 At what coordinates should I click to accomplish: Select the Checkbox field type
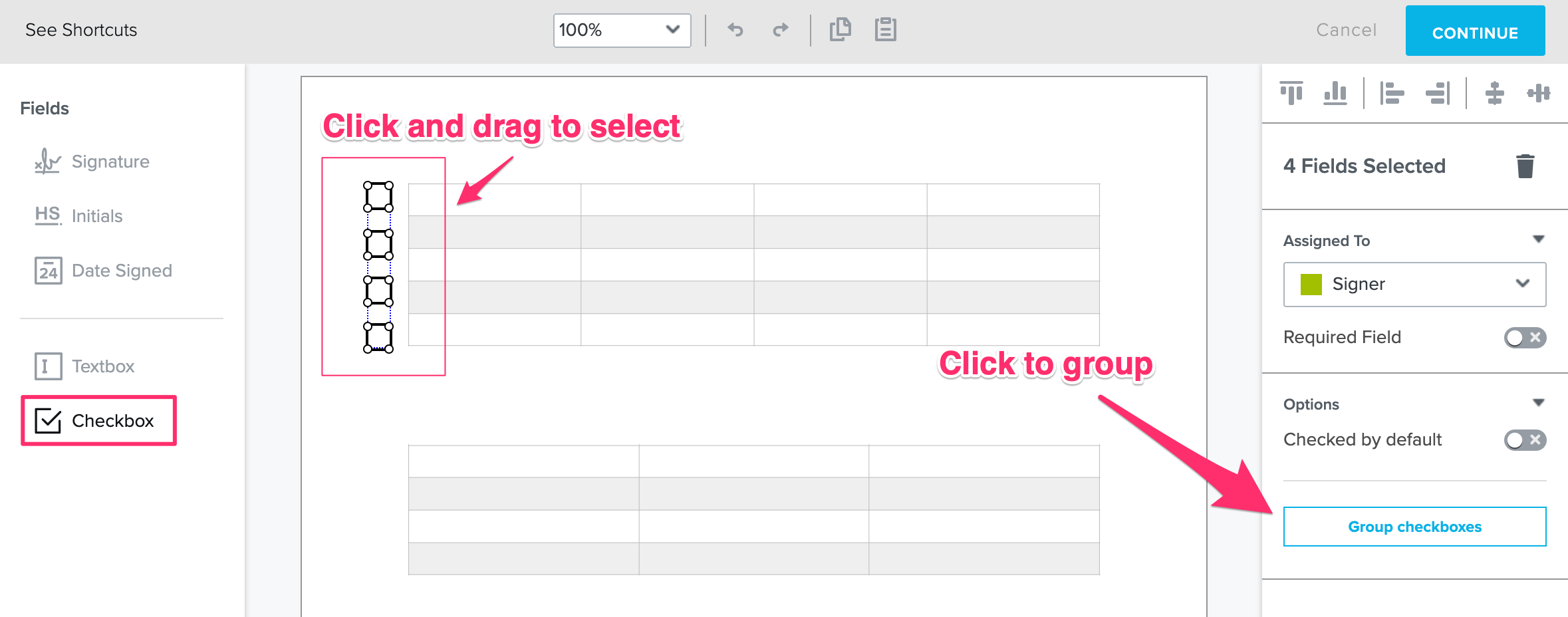click(x=98, y=421)
